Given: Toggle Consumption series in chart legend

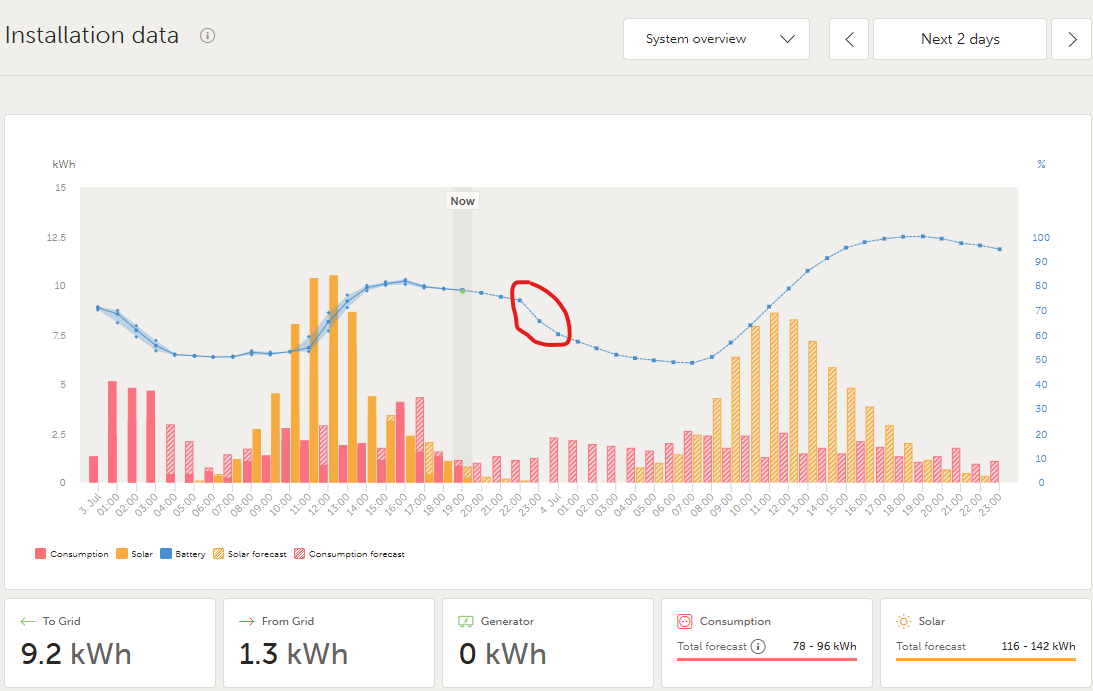Looking at the screenshot, I should click(x=72, y=553).
